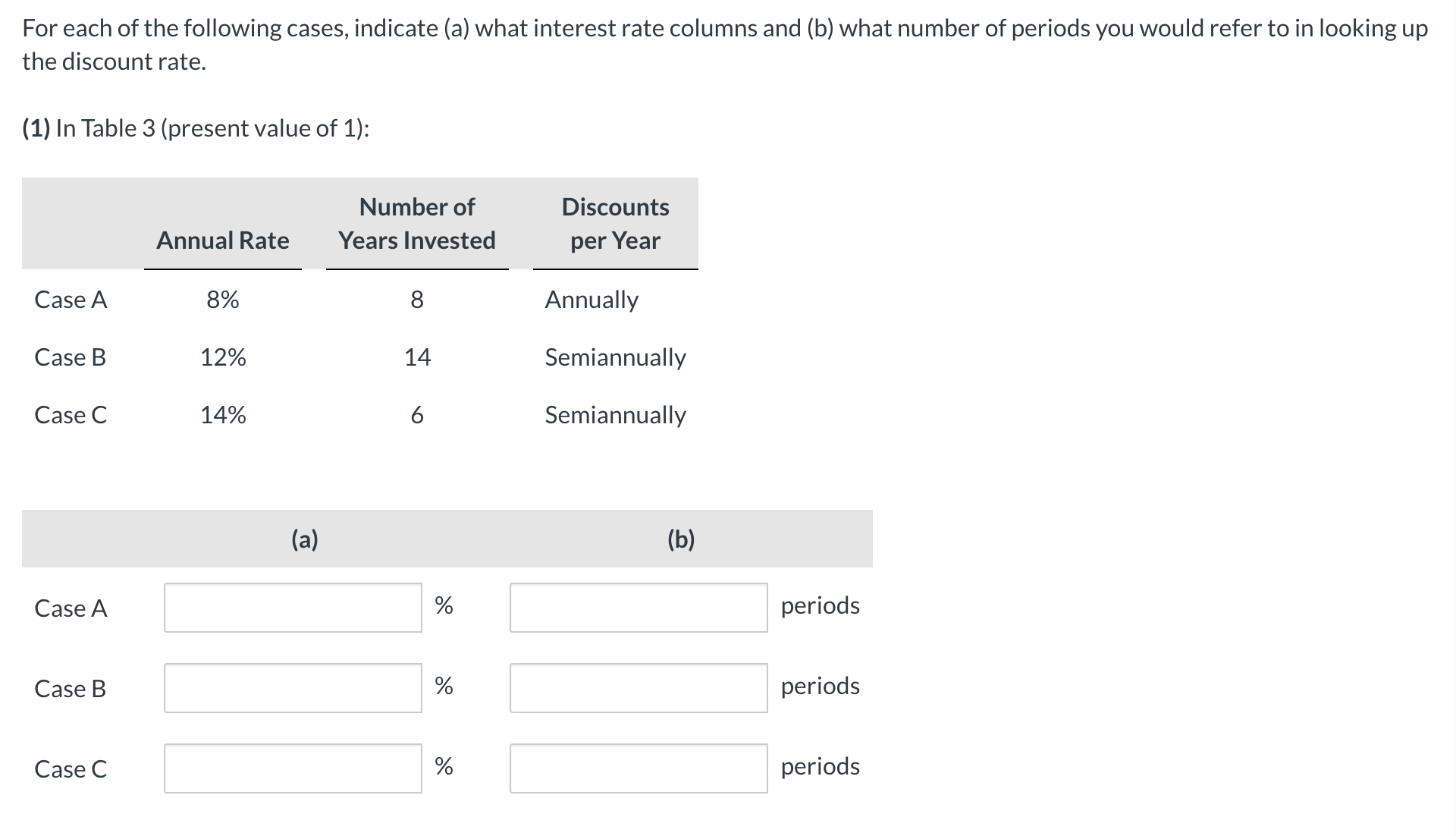1456x836 pixels.
Task: Select the 12% value for Case B
Action: click(x=222, y=357)
